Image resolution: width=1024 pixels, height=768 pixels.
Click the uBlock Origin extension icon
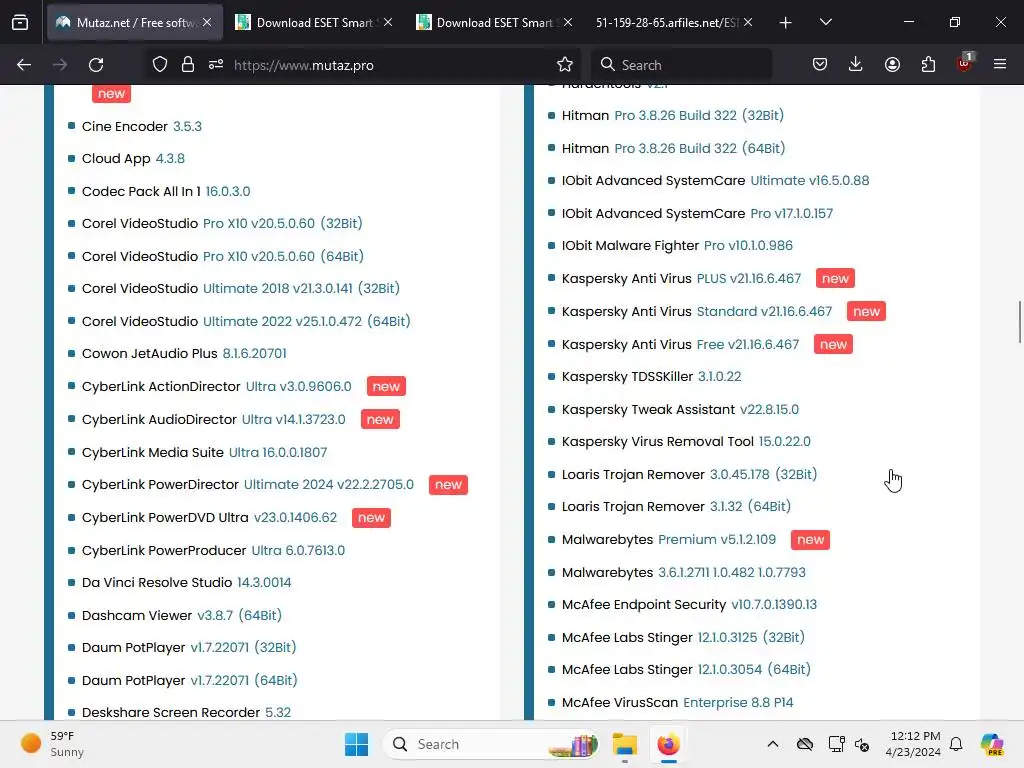click(x=964, y=63)
